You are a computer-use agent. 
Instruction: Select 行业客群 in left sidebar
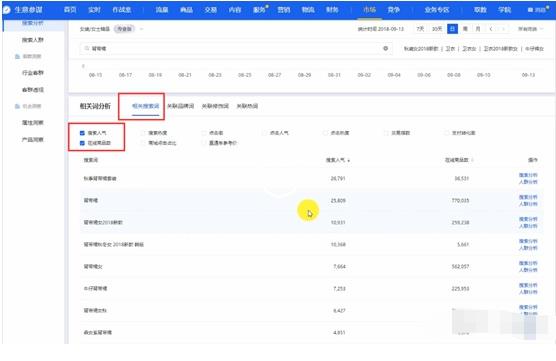[33, 73]
